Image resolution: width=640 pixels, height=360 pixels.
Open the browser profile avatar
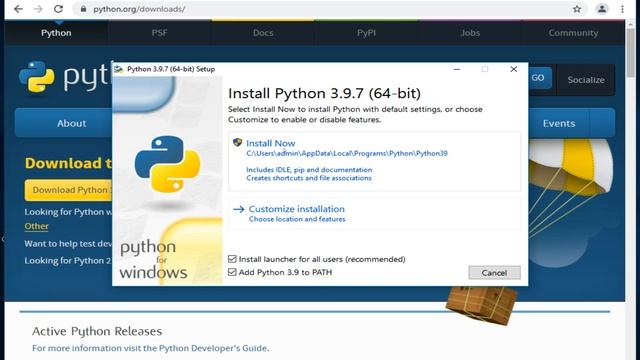click(x=602, y=9)
